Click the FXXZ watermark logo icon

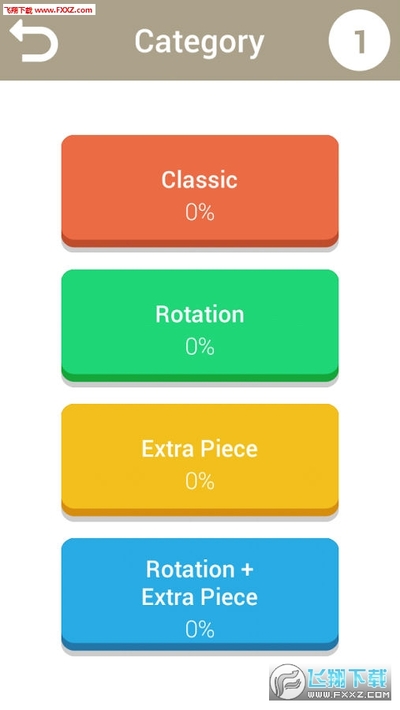287,681
